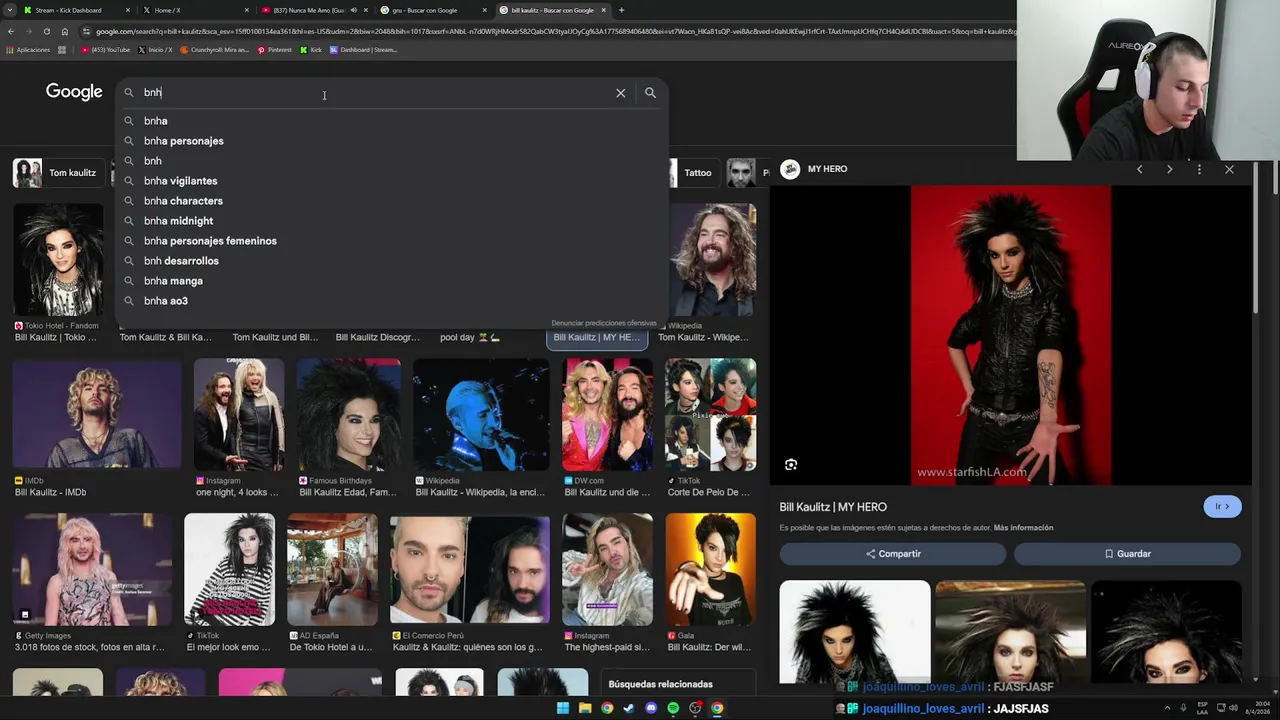This screenshot has width=1280, height=720.
Task: Click the browser address bar URL
Action: (x=555, y=31)
